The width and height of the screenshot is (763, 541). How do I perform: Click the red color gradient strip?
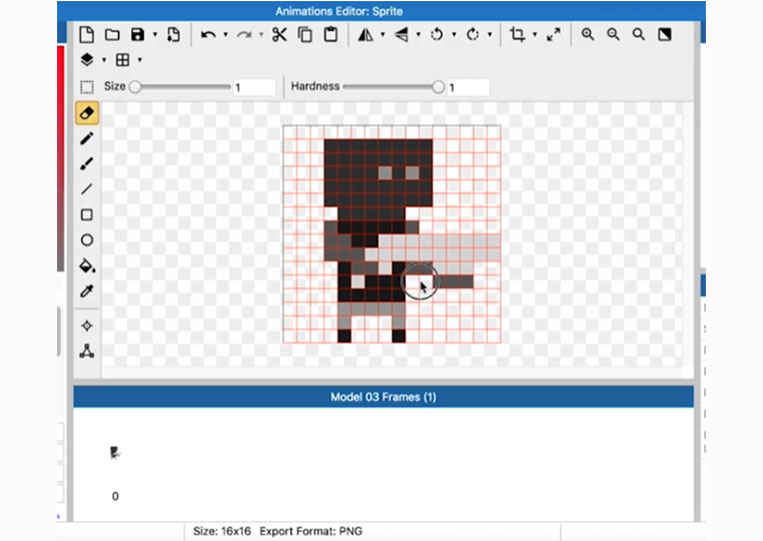click(60, 159)
